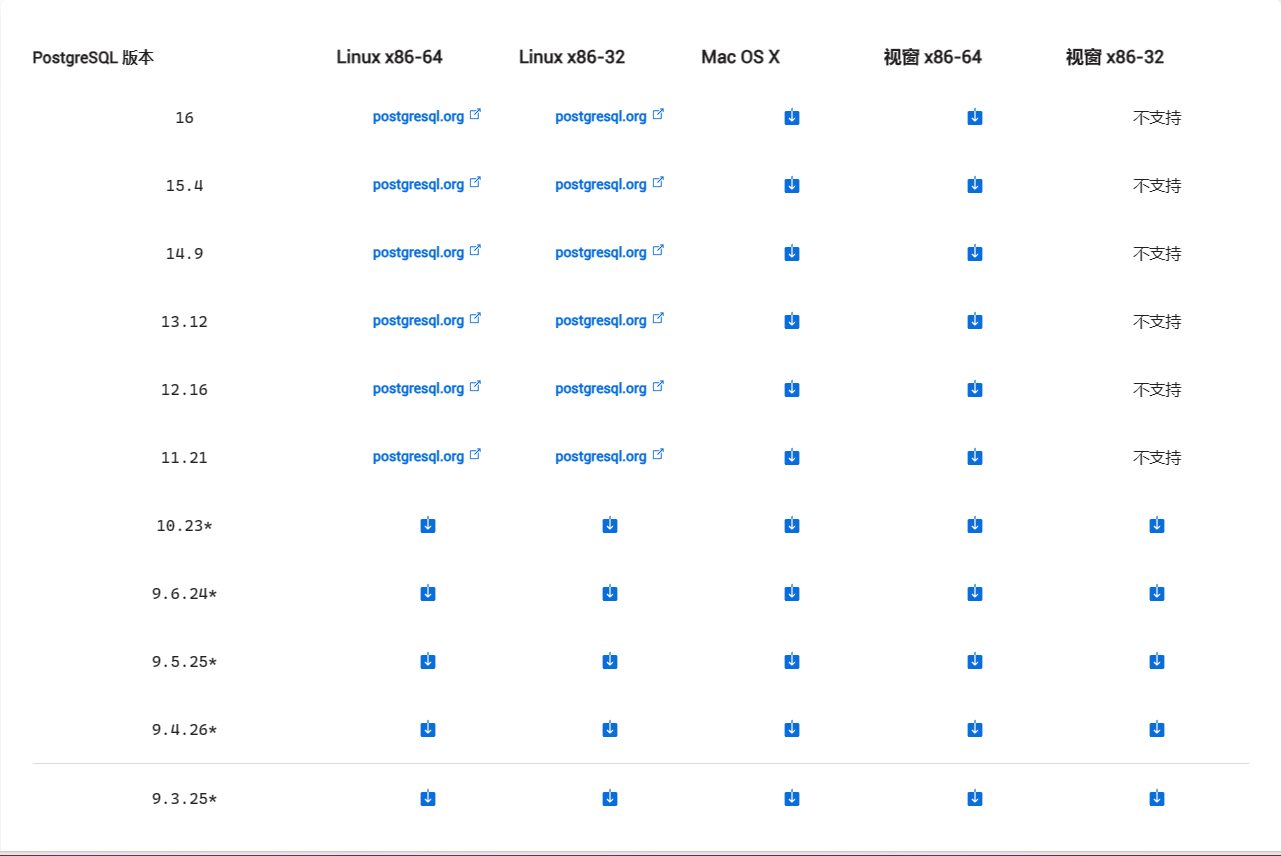
Task: Download PostgreSQL 9.4.26 for Mac OS X
Action: (x=792, y=729)
